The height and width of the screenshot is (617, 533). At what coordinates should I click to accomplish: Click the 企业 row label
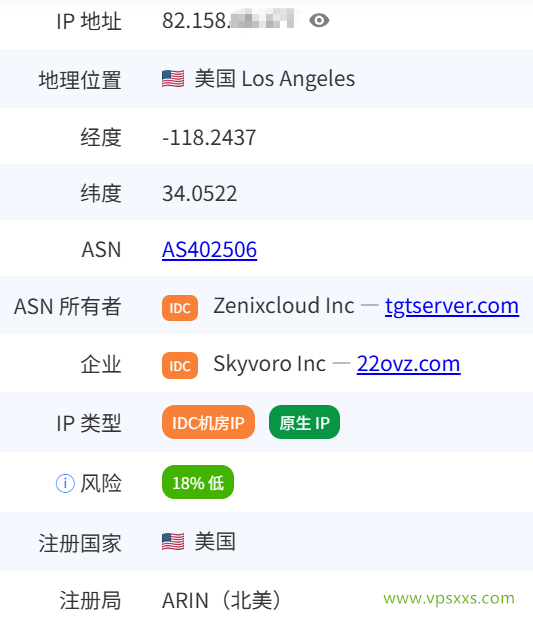point(101,364)
